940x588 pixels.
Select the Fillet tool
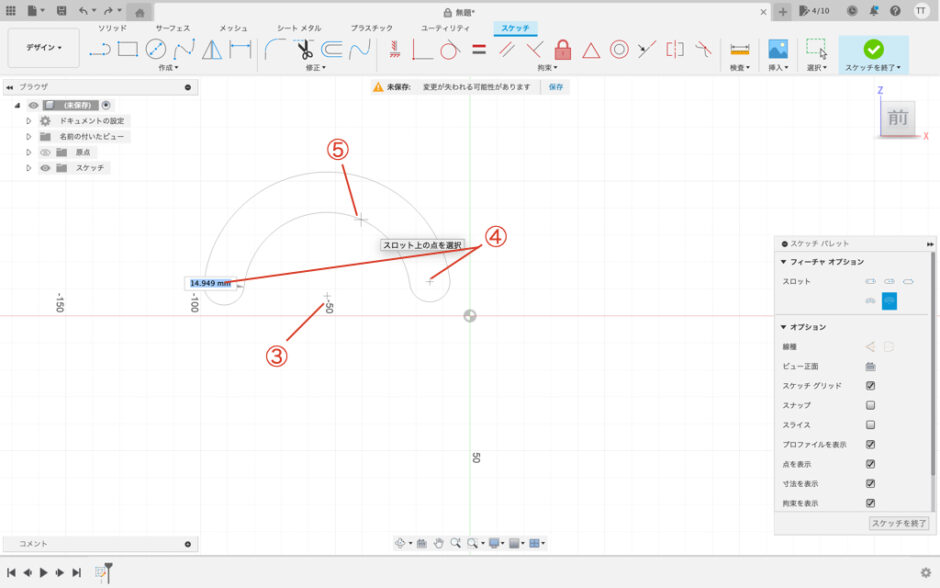pyautogui.click(x=276, y=49)
